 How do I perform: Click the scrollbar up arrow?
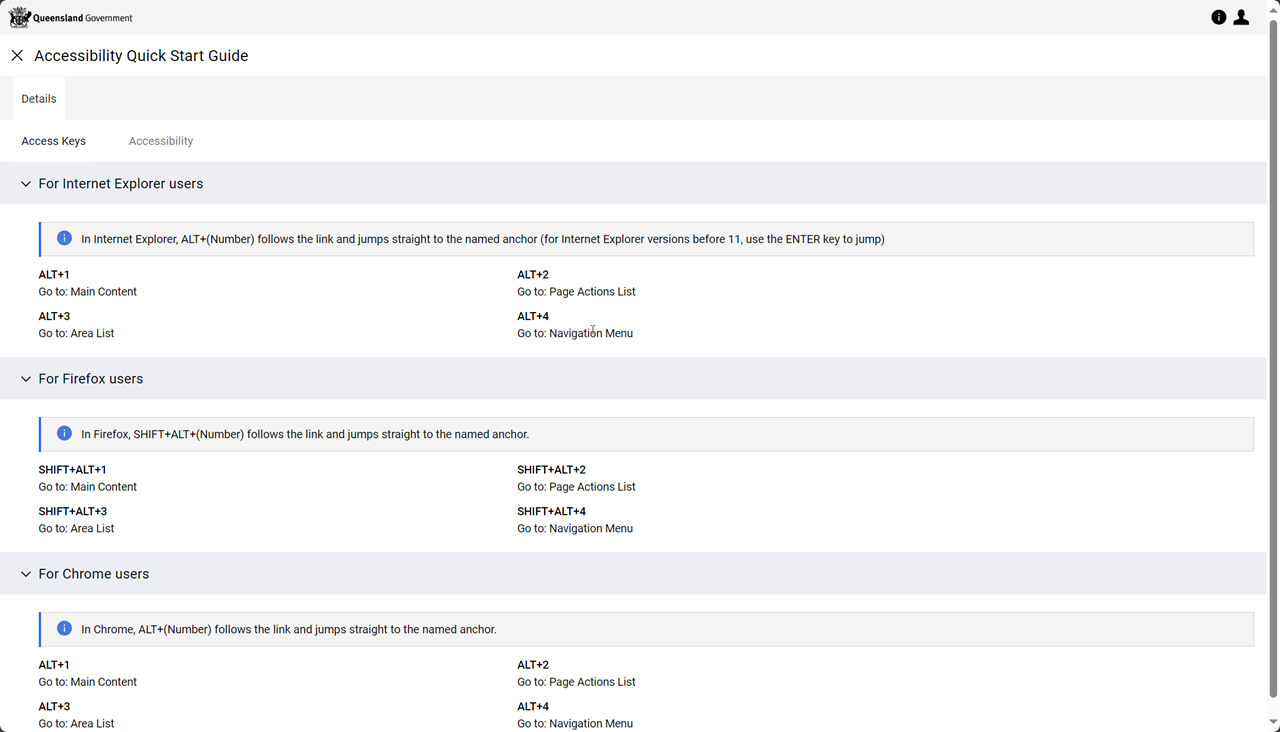coord(1273,9)
